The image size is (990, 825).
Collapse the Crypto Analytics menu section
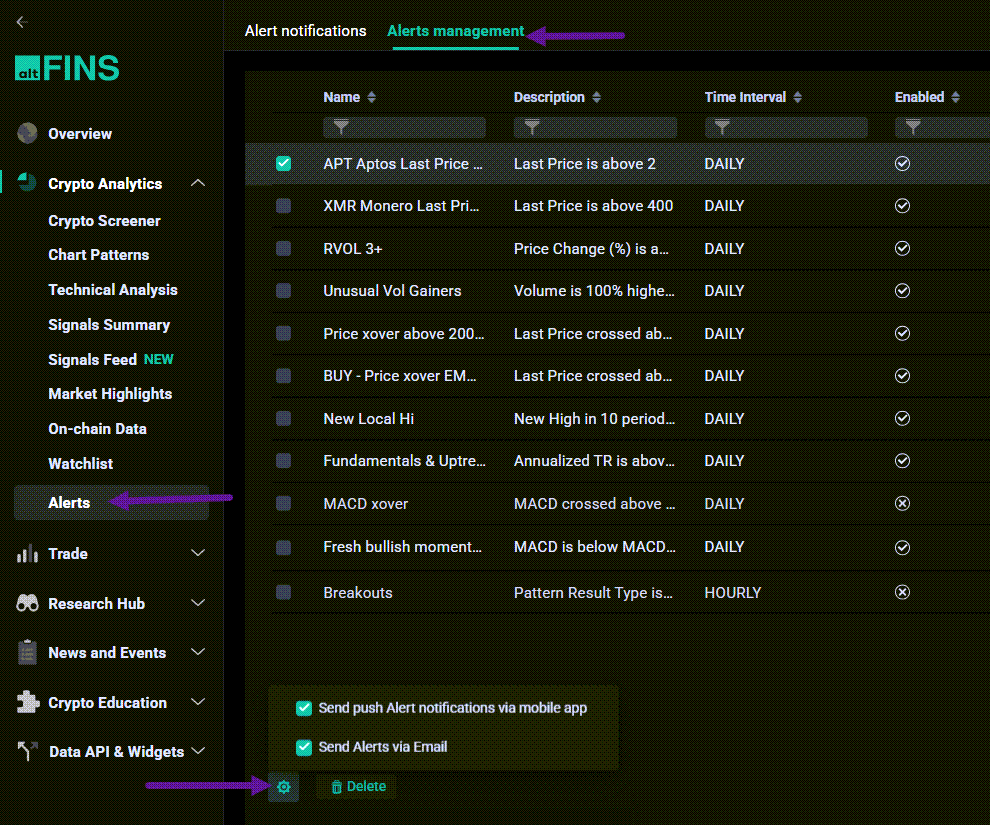pyautogui.click(x=198, y=183)
